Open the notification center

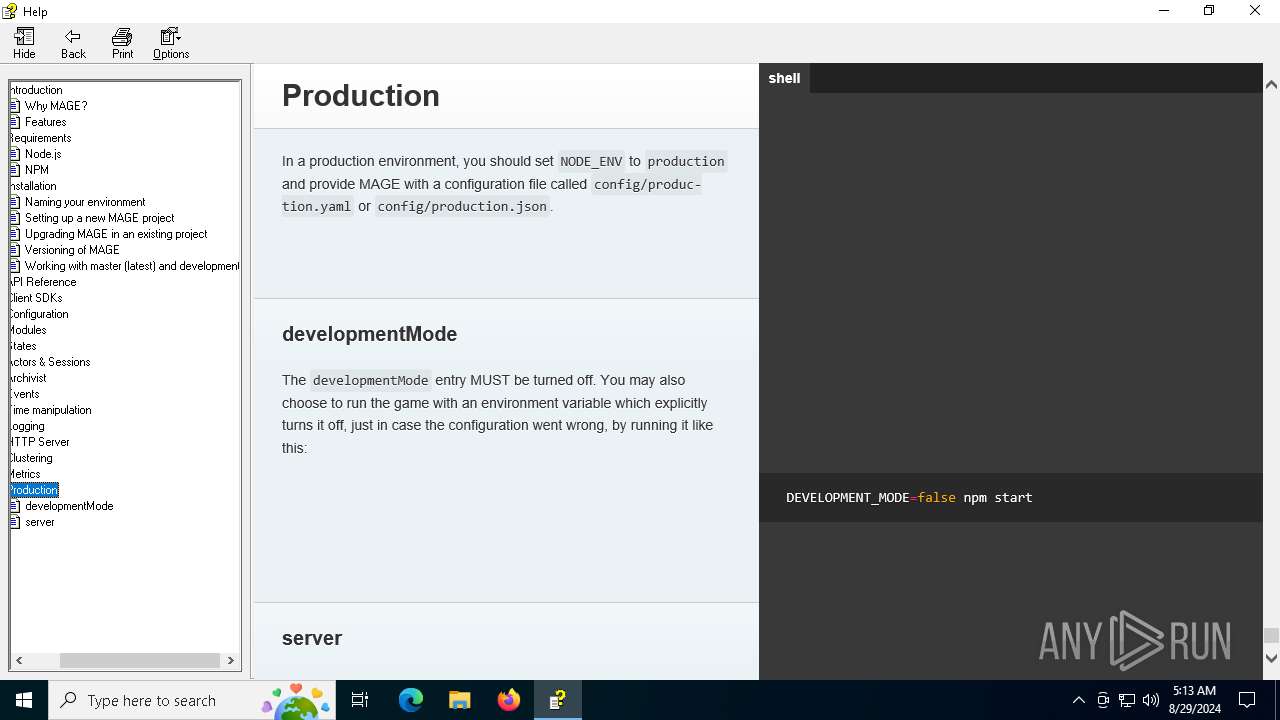[x=1247, y=700]
